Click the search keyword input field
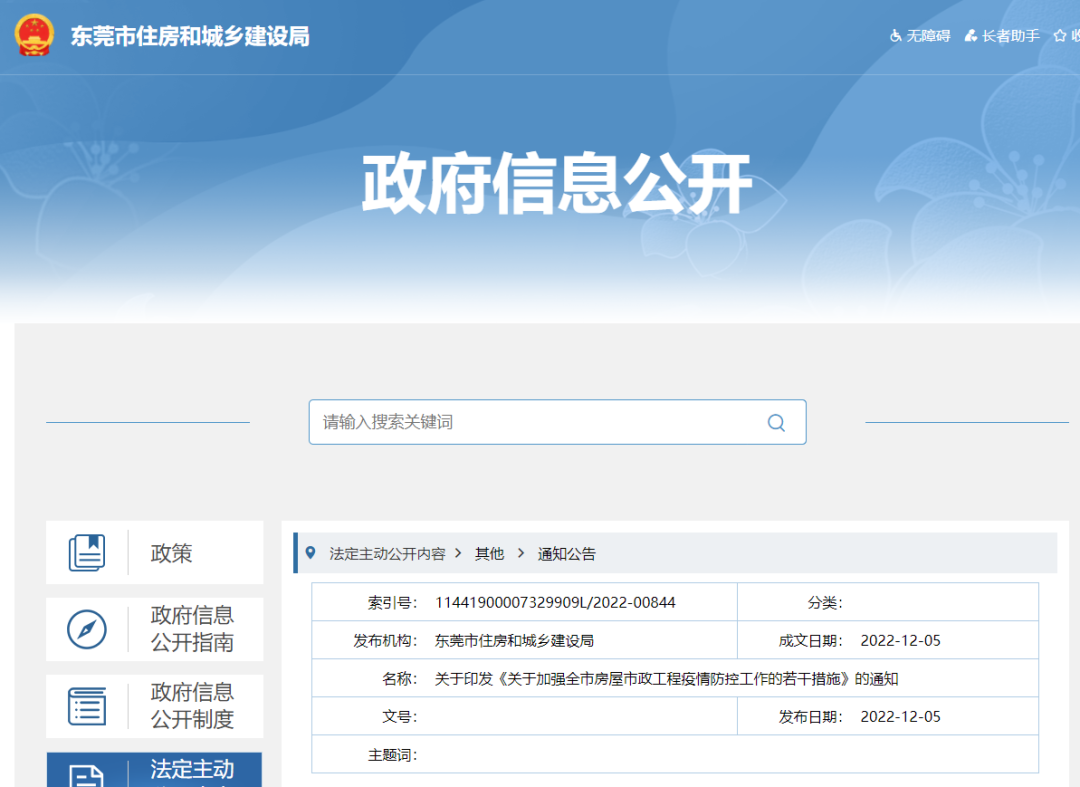Screen dimensions: 1080x787 tap(520, 422)
